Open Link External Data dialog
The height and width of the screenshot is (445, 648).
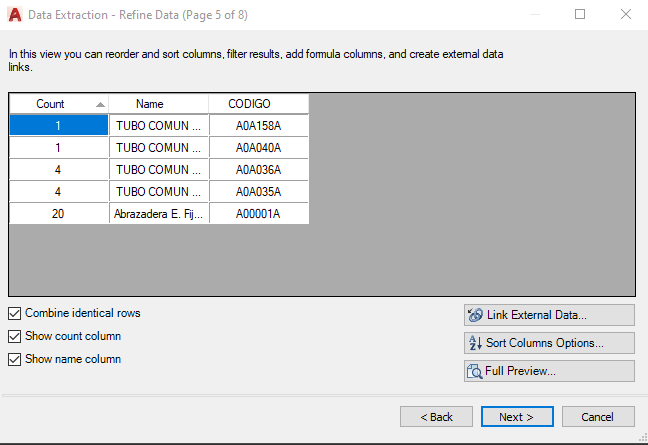pos(549,315)
